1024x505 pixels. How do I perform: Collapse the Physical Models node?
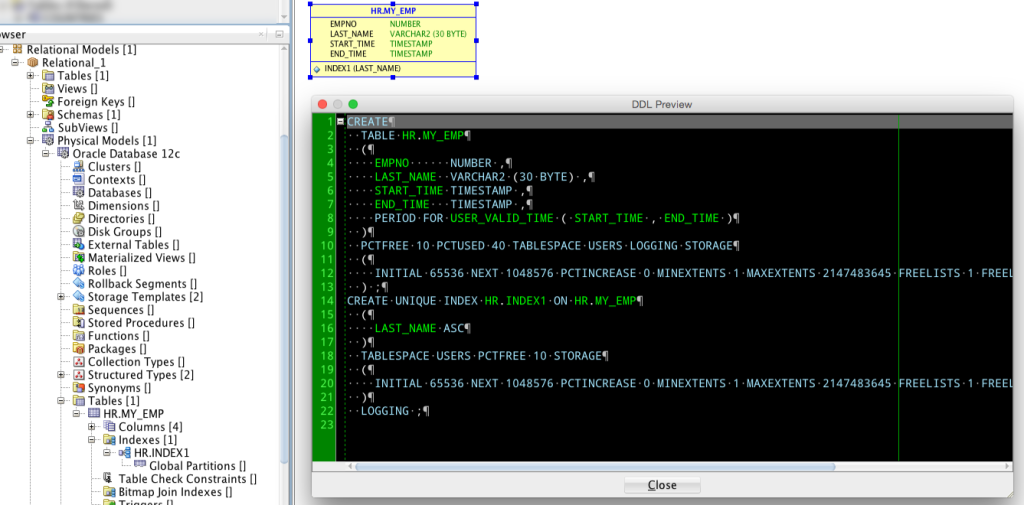tap(30, 140)
